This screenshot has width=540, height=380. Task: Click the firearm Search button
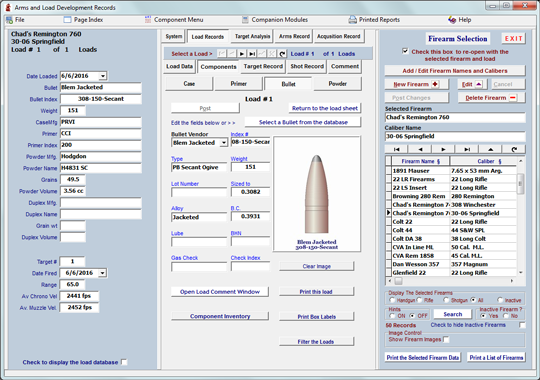coord(453,314)
